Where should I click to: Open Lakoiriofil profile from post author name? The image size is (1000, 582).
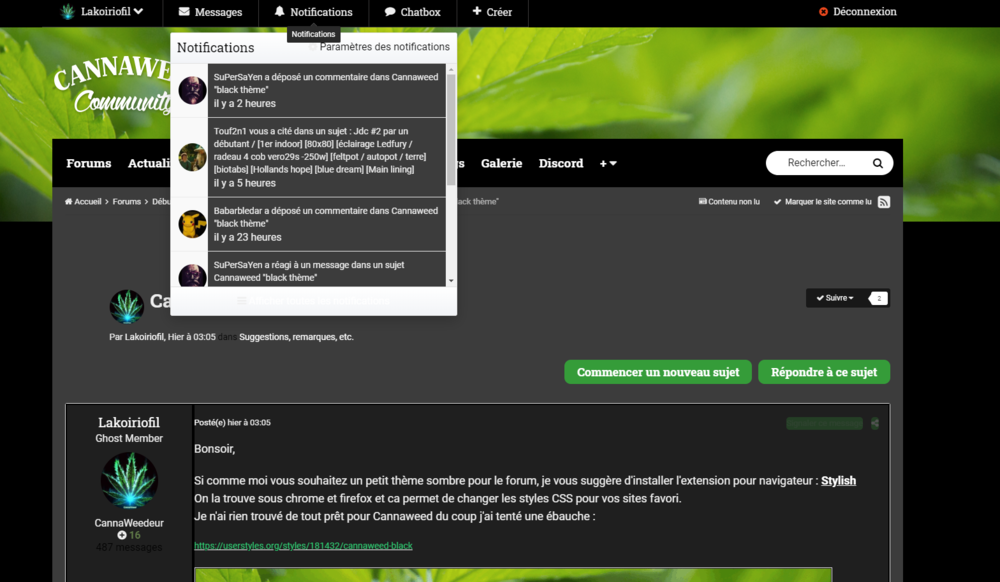coord(129,422)
